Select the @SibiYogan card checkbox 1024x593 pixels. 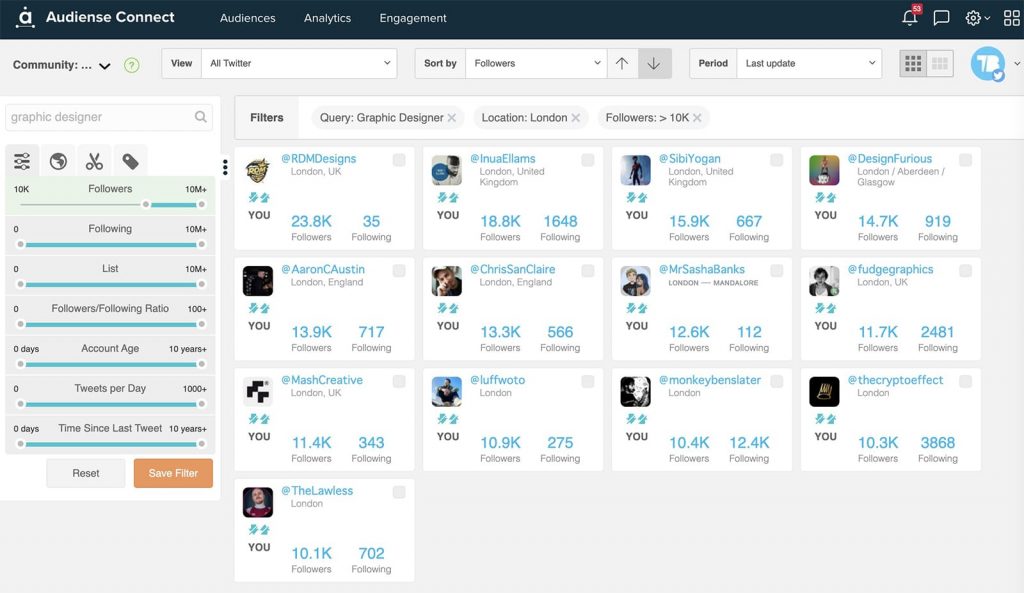[776, 160]
